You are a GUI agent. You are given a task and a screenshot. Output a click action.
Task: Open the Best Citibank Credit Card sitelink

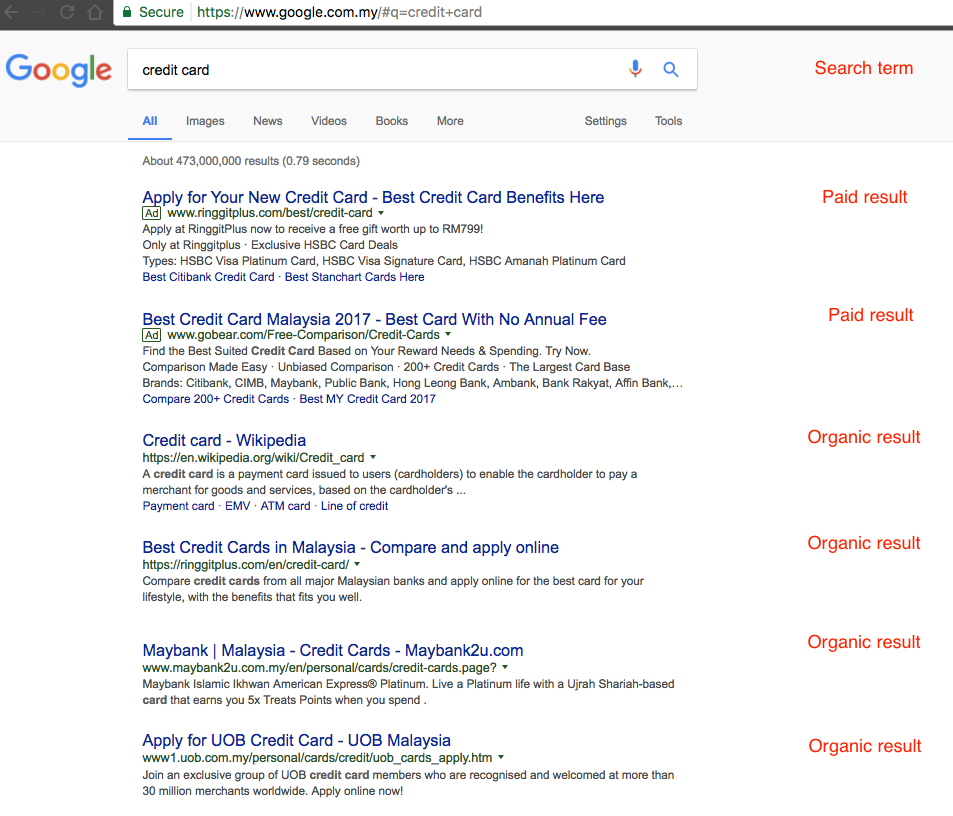point(207,277)
